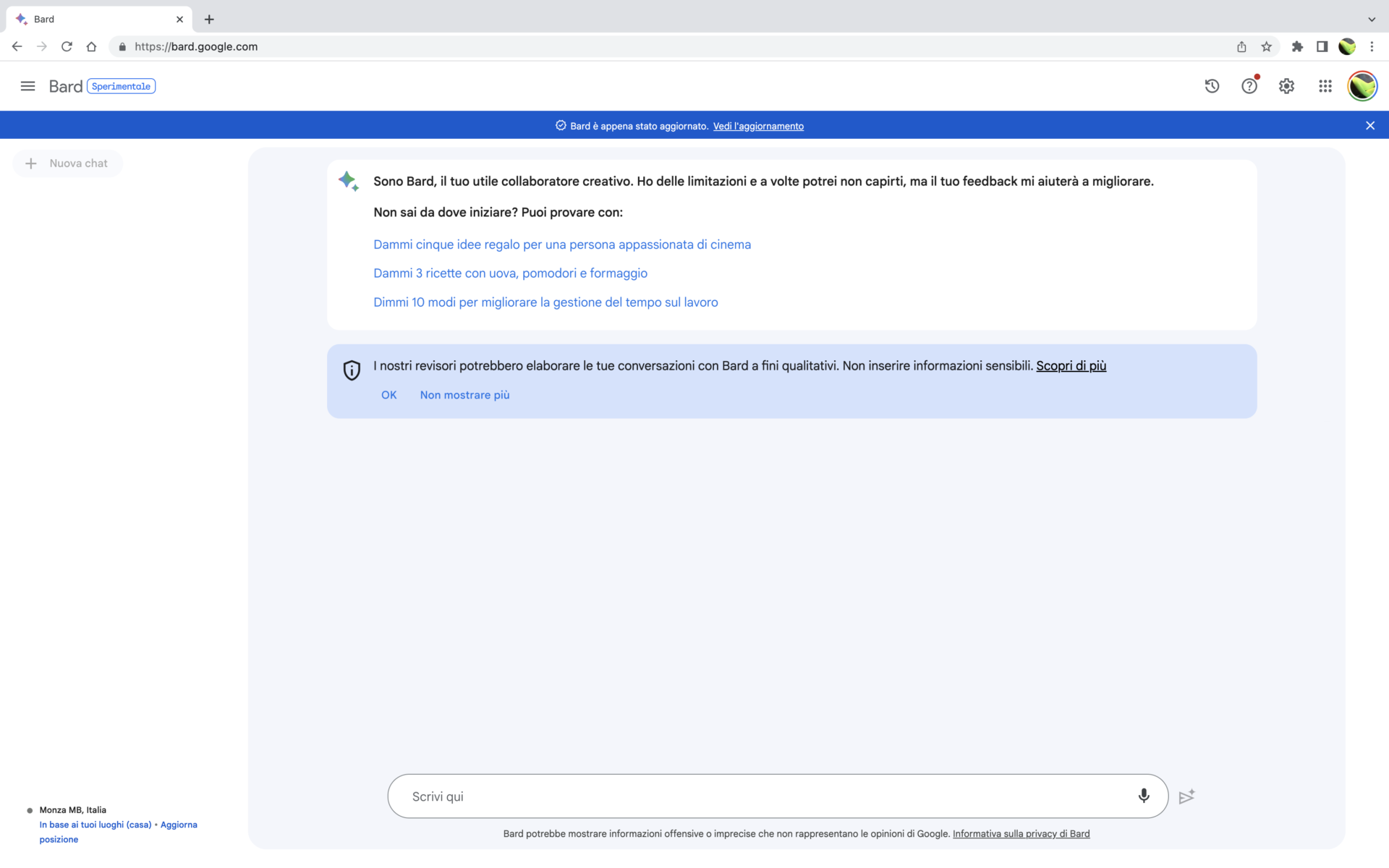
Task: Choose the cinema gift ideas suggestion
Action: [x=562, y=244]
